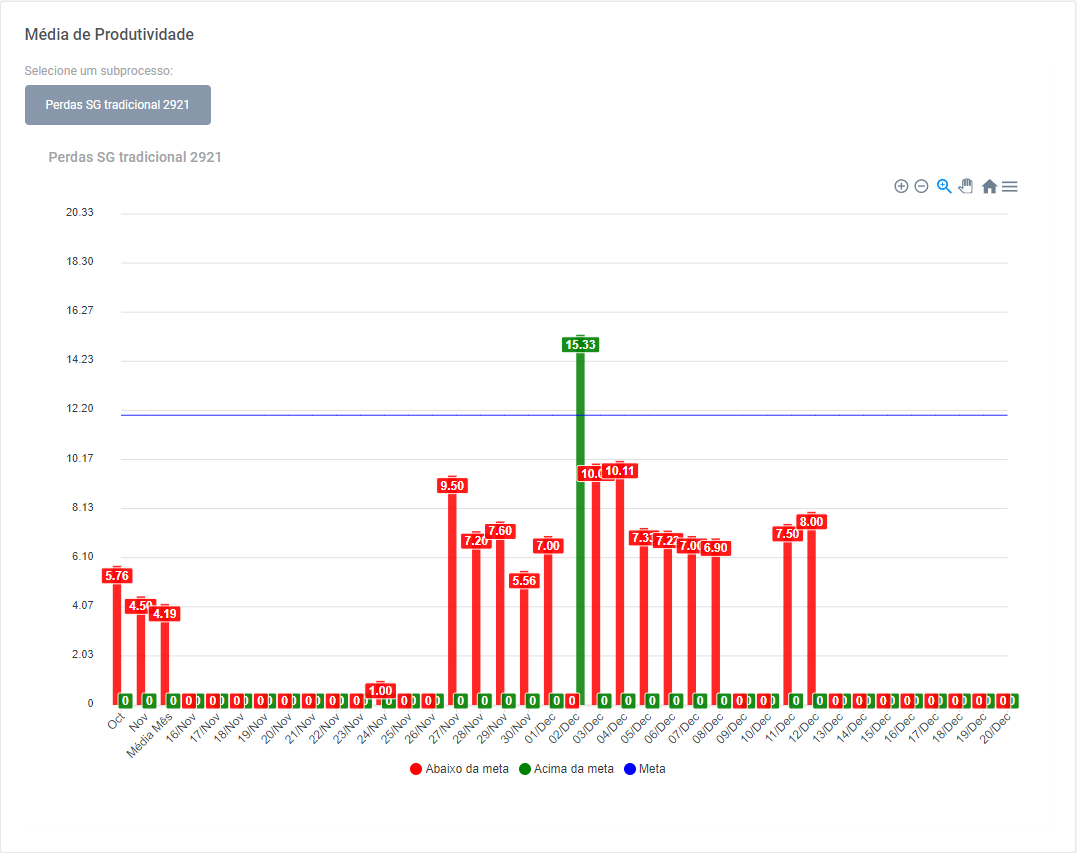Select the 1.00 data label
Image resolution: width=1077 pixels, height=853 pixels.
point(380,691)
